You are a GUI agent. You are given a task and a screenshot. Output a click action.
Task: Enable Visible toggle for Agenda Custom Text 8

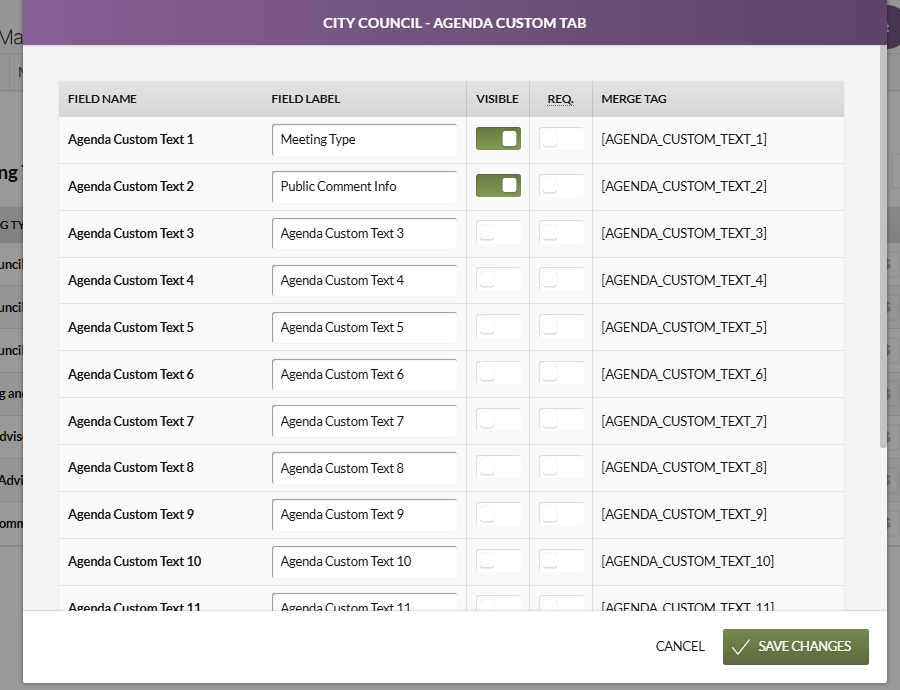[x=498, y=468]
